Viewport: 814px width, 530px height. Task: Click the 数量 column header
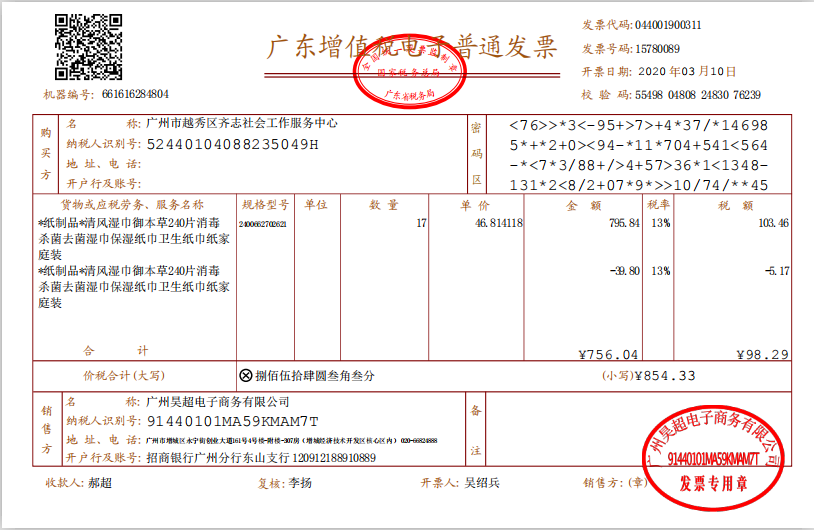[384, 205]
